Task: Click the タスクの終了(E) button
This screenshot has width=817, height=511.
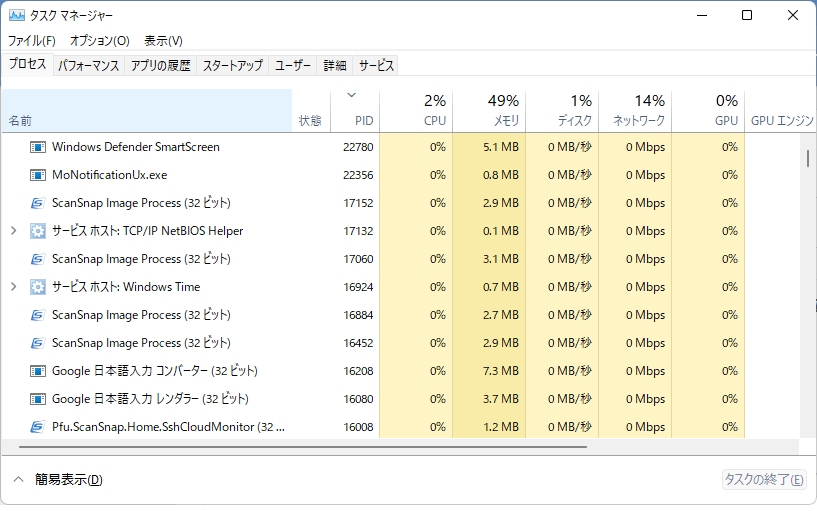Action: [x=764, y=479]
